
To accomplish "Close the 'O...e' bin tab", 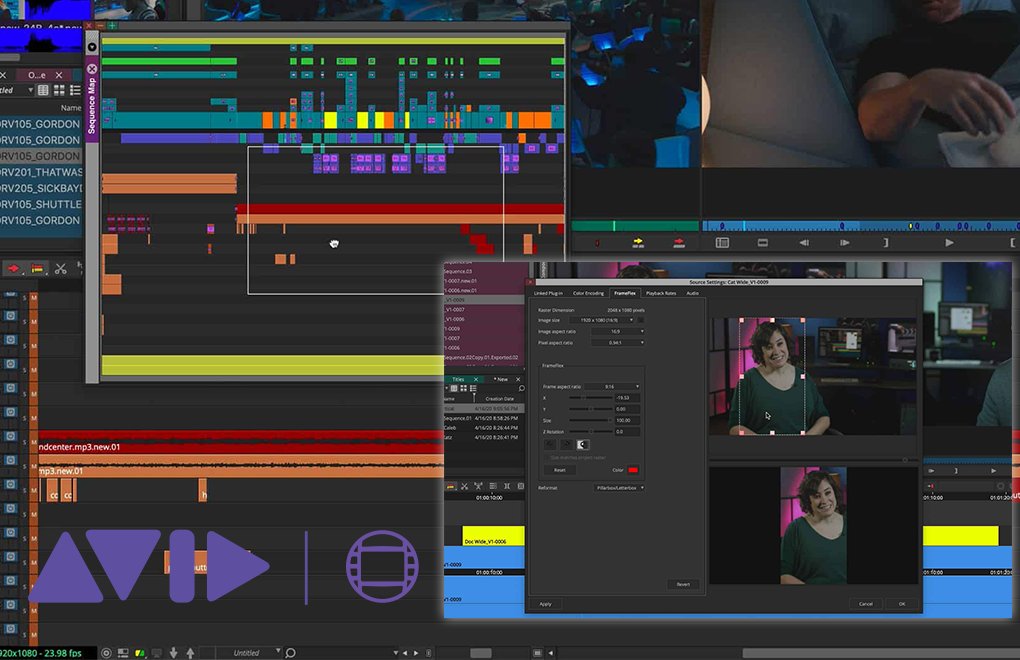I will pos(59,75).
